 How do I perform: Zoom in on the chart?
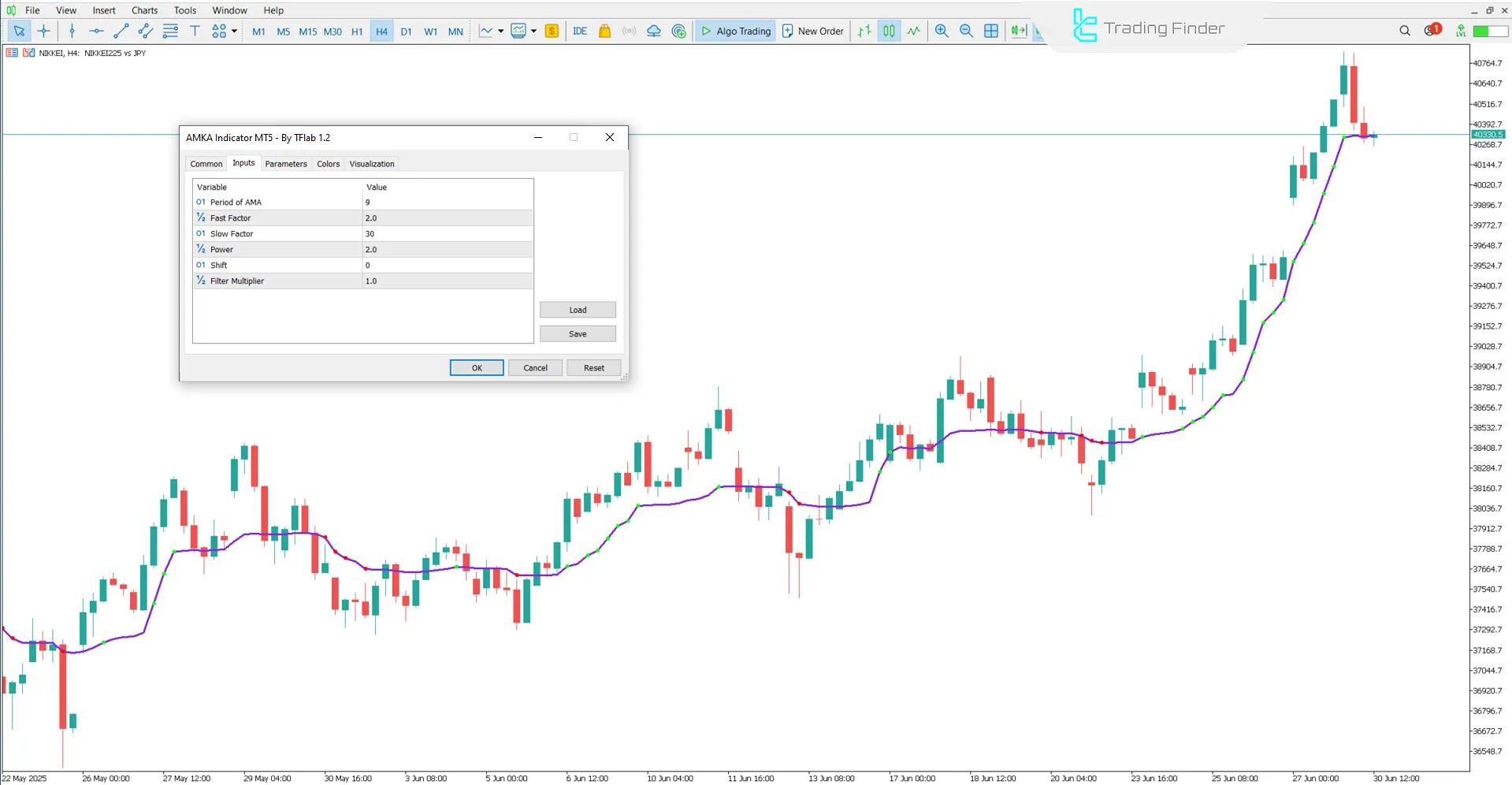pyautogui.click(x=942, y=31)
